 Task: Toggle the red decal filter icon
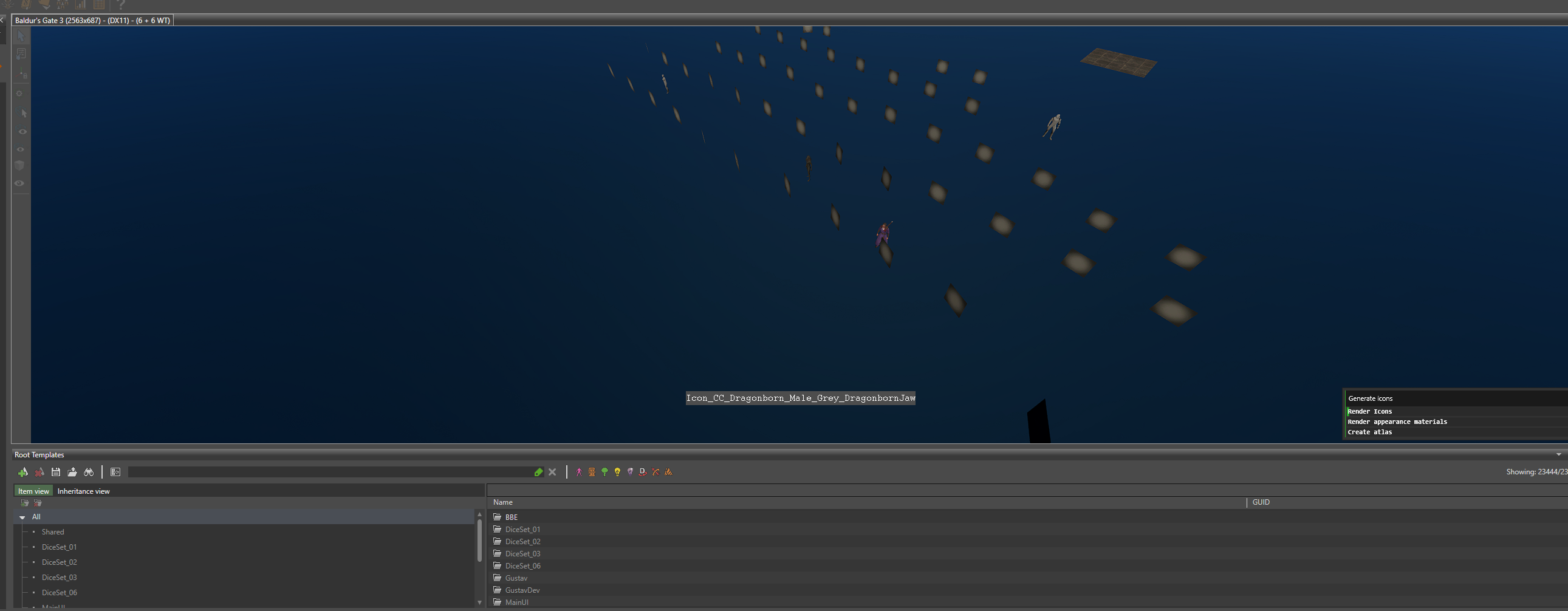click(x=643, y=473)
